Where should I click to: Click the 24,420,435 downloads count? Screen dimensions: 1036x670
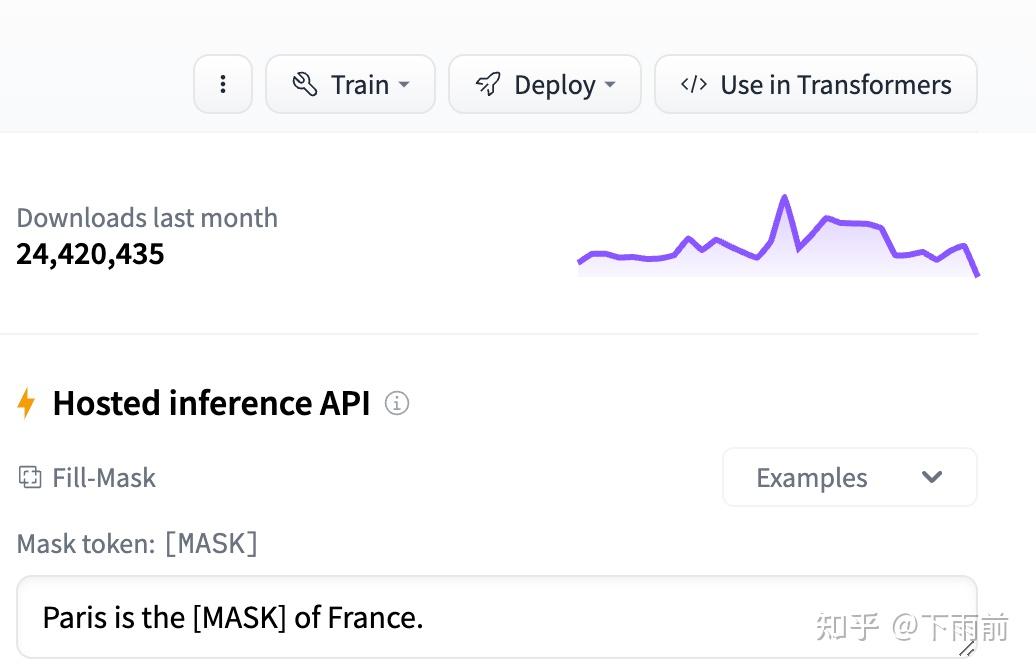(x=90, y=254)
